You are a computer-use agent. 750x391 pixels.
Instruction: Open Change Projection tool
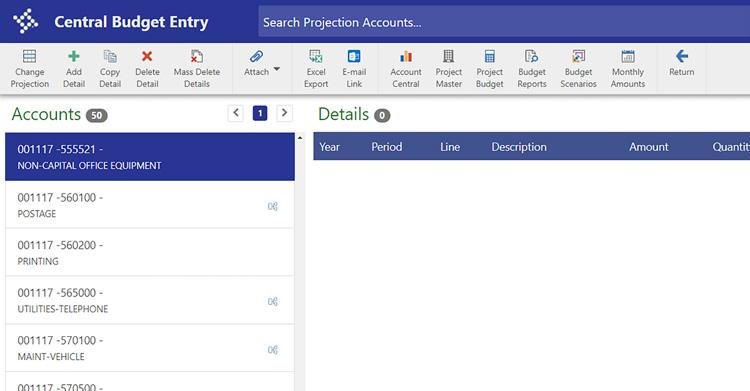(x=30, y=69)
